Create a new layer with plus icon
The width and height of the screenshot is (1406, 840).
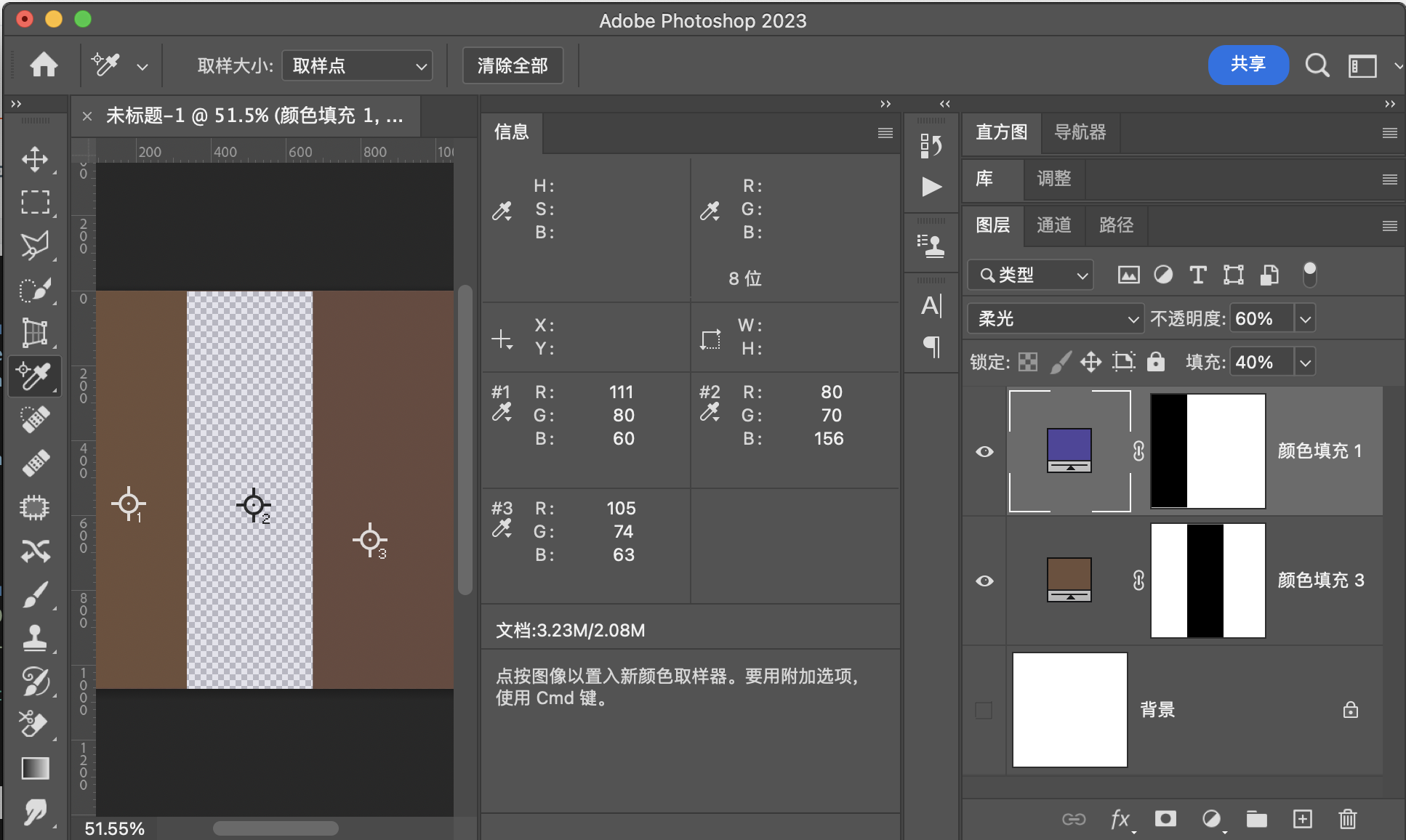point(1302,819)
